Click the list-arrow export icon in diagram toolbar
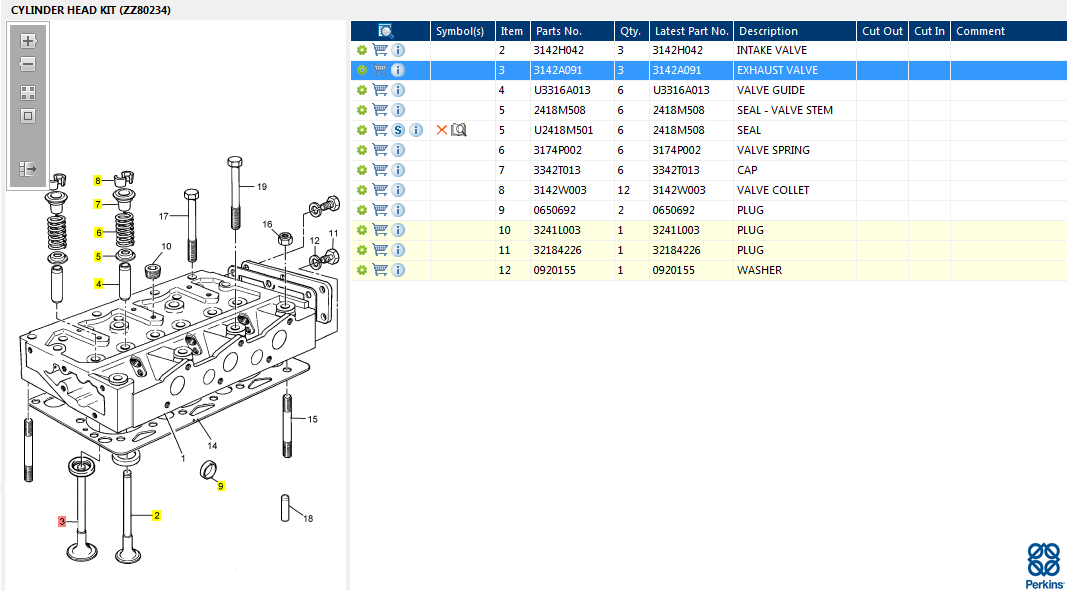1067x591 pixels. (28, 169)
